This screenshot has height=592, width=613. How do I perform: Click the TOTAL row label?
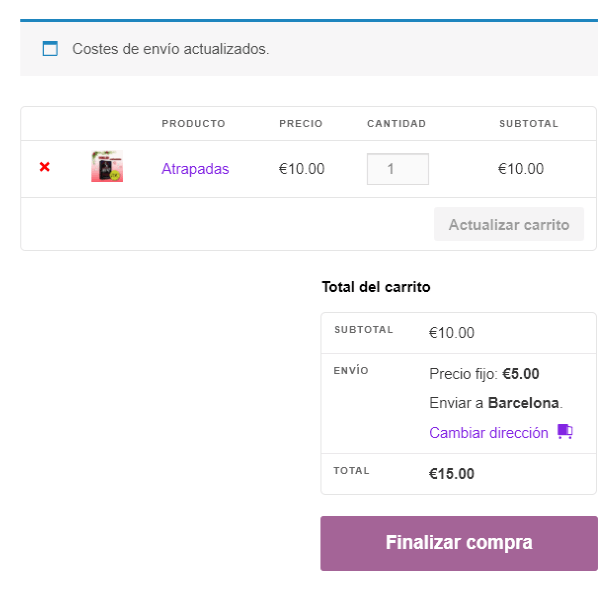coord(351,470)
